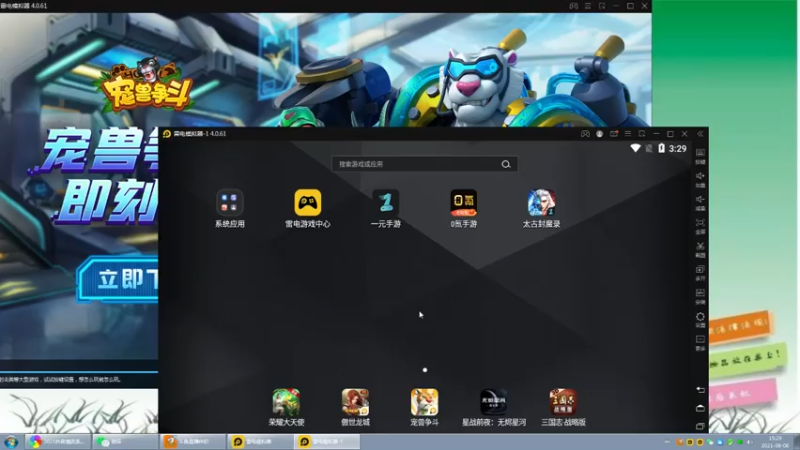Launch 太古封魔录 game

click(x=541, y=203)
